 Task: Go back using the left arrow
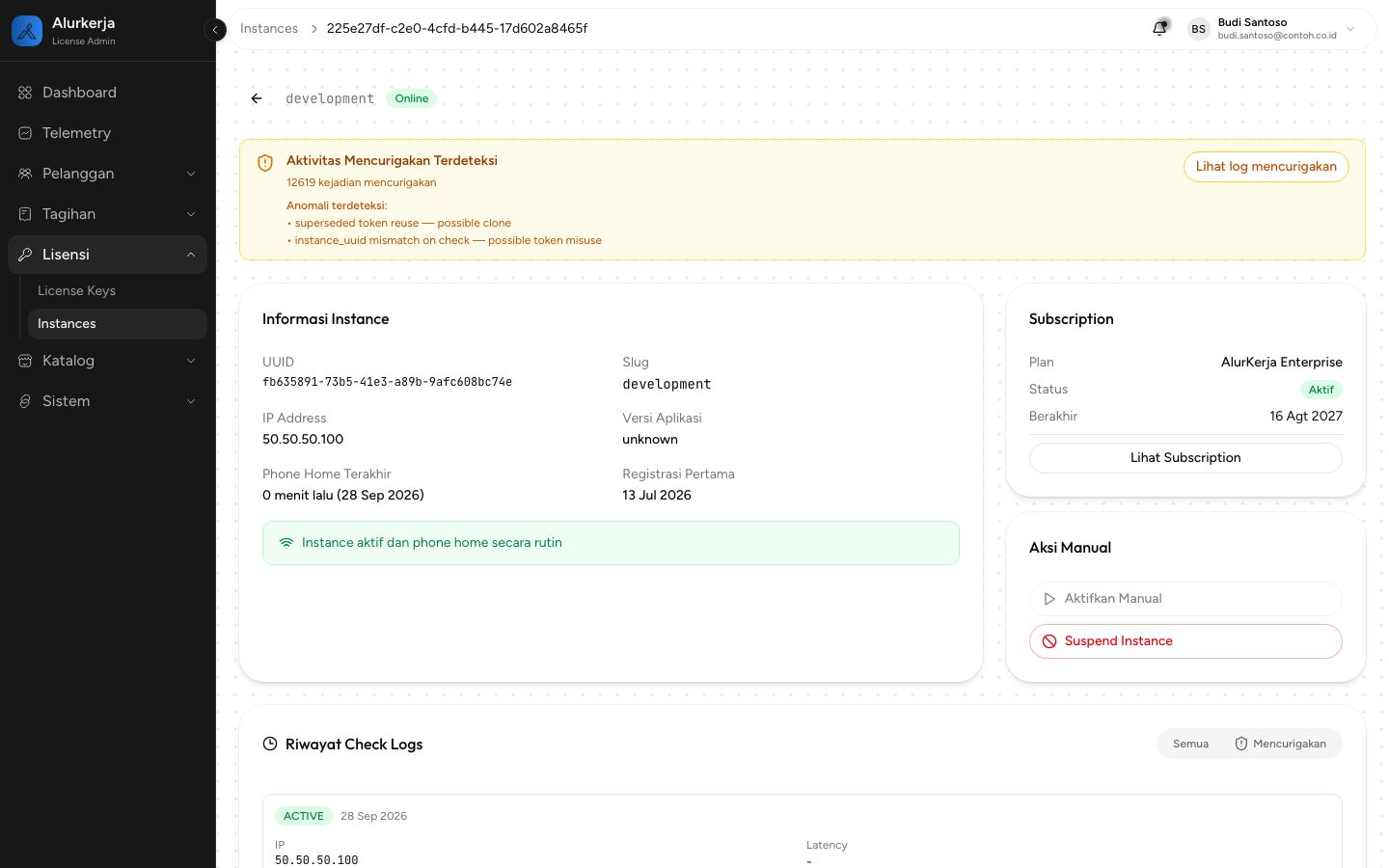pos(257,98)
